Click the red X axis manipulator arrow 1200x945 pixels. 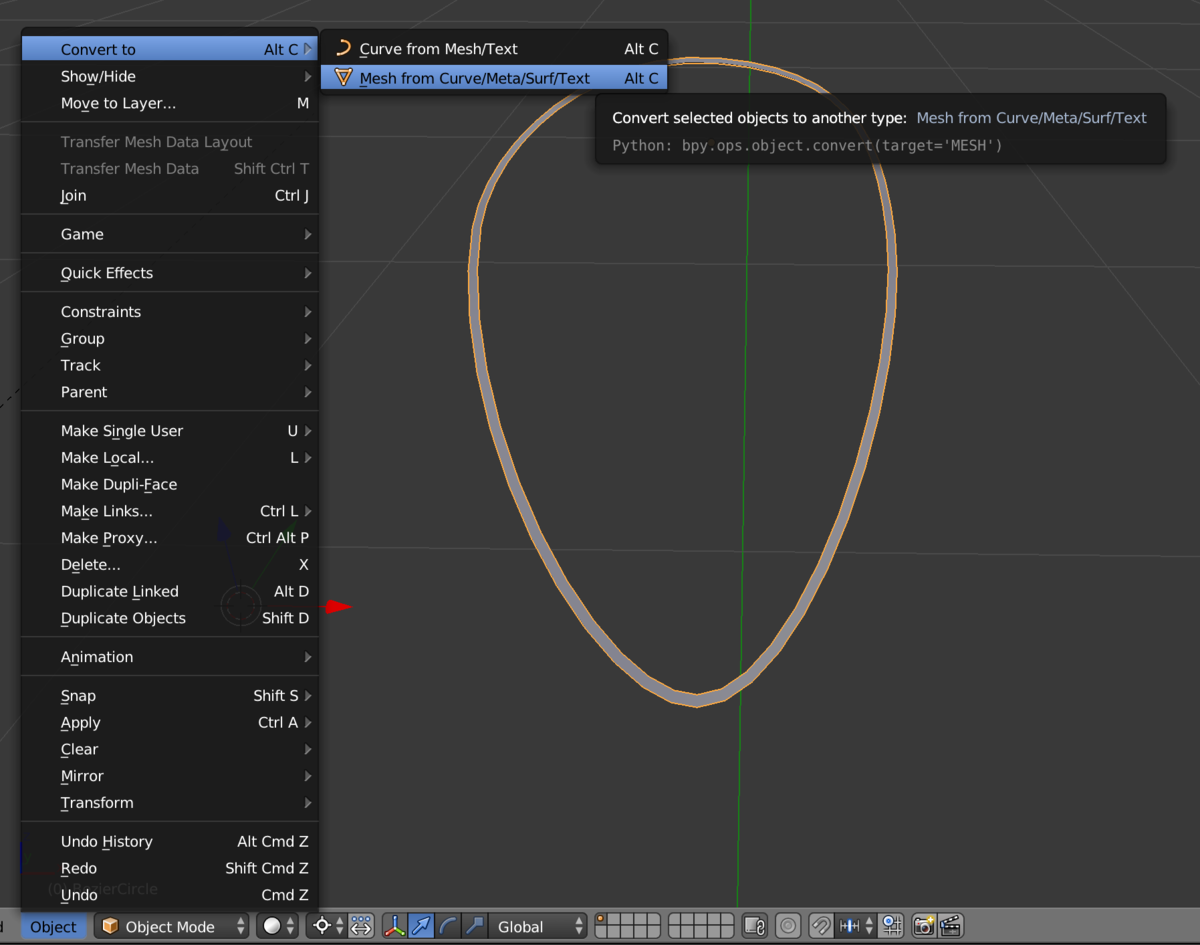(338, 606)
